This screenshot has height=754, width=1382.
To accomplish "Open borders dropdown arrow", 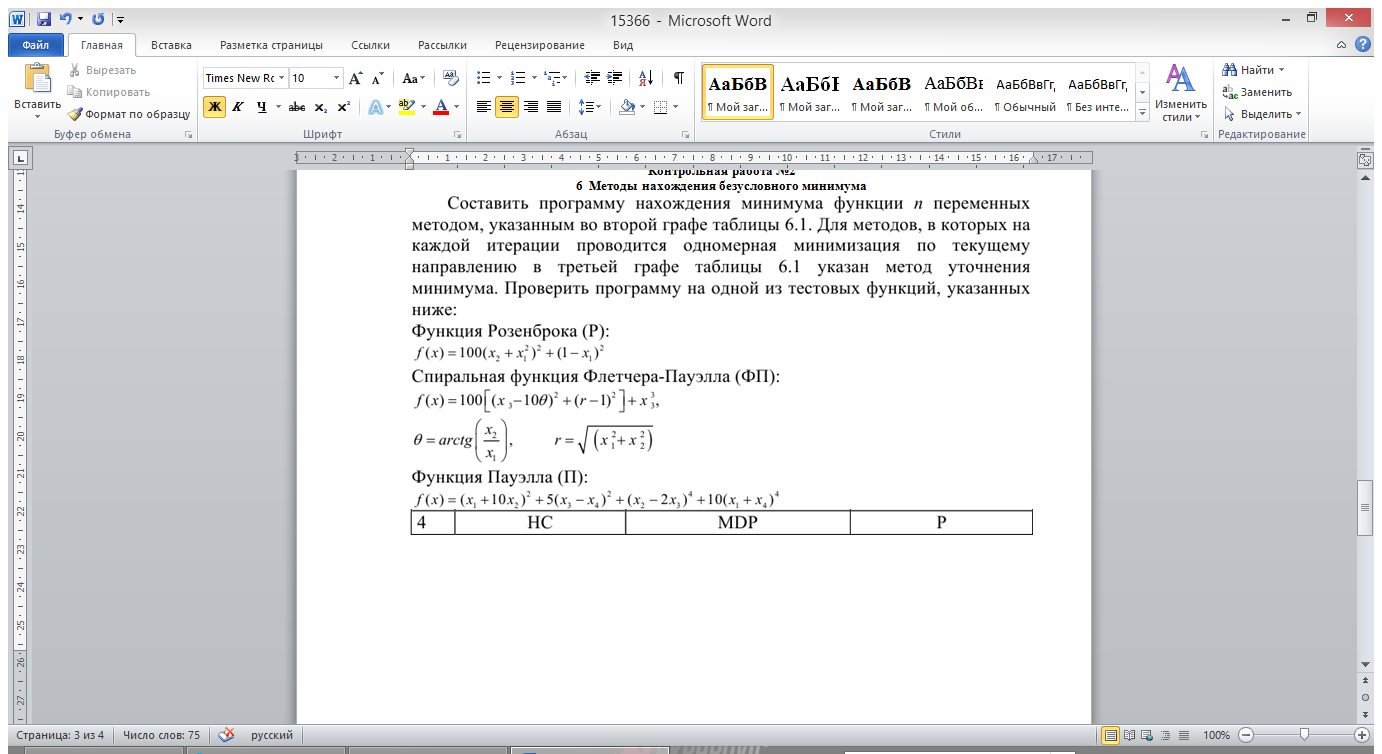I will (675, 107).
